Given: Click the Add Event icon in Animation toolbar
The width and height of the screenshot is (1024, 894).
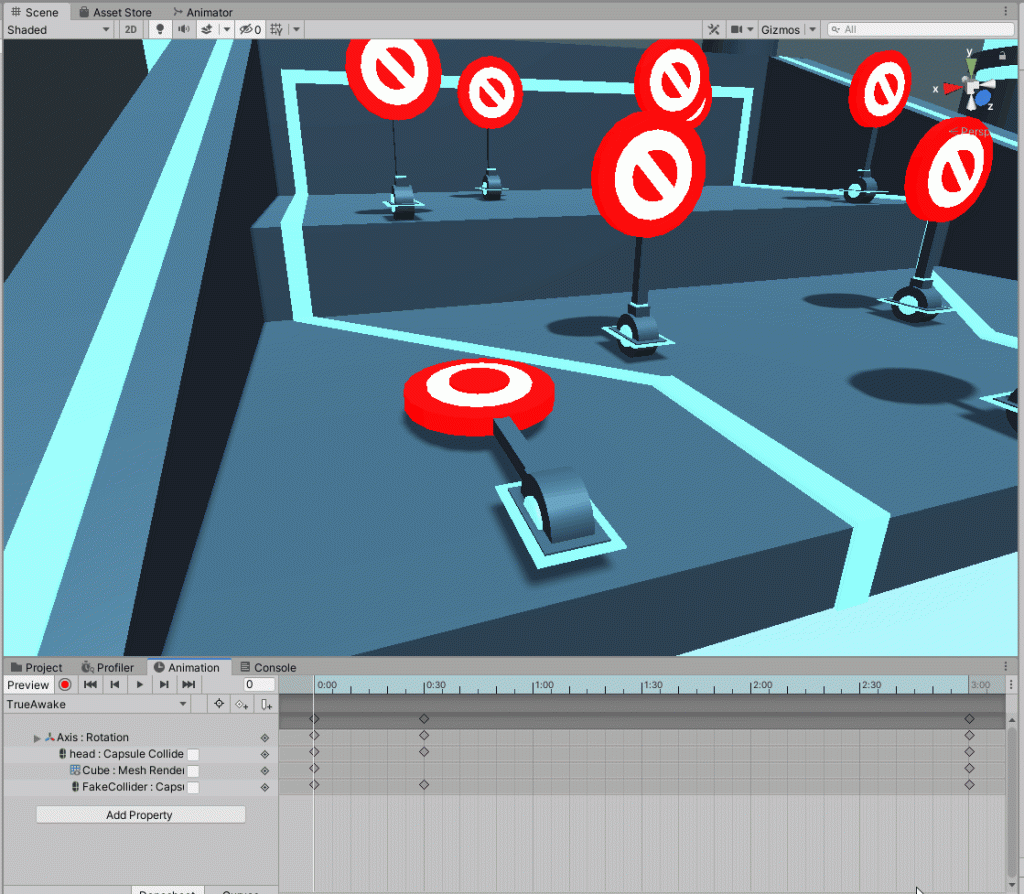Looking at the screenshot, I should [x=265, y=703].
